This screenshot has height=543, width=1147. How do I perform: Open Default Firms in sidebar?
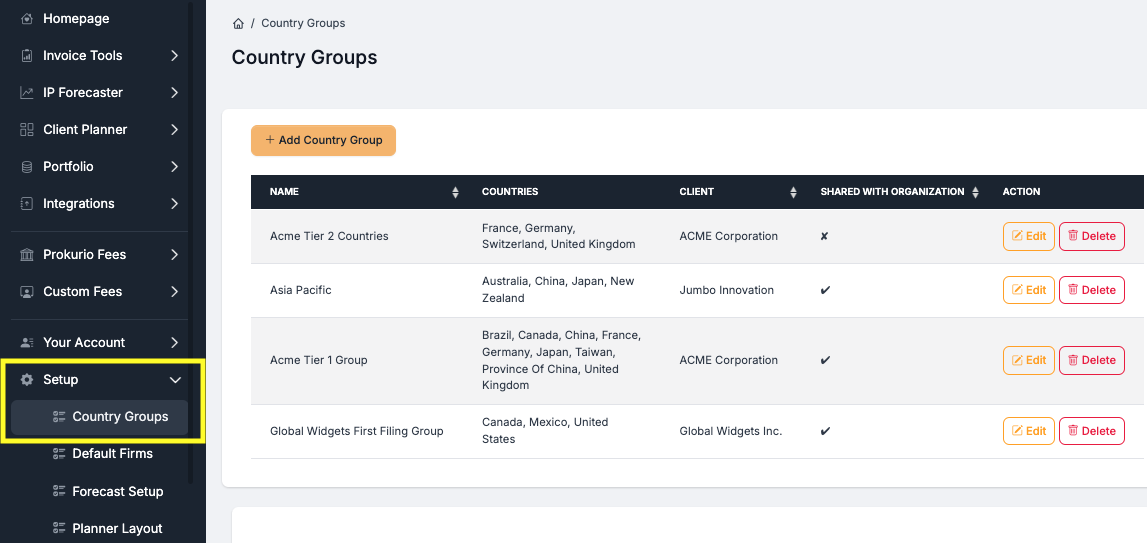pos(112,454)
